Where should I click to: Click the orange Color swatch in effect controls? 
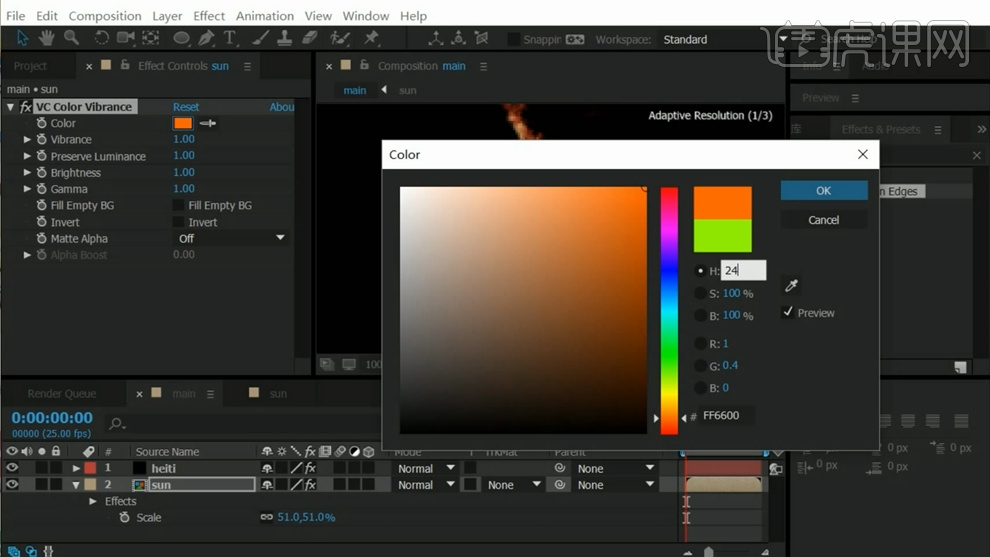(x=183, y=123)
